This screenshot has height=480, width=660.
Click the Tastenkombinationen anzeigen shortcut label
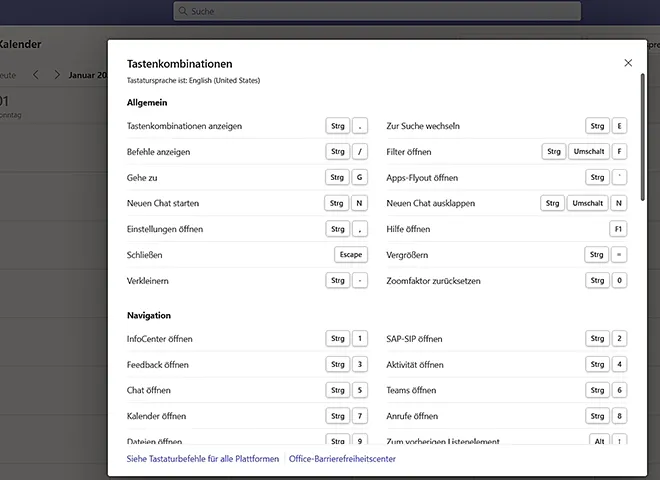click(184, 126)
